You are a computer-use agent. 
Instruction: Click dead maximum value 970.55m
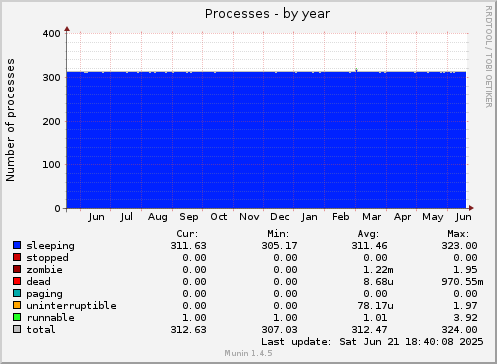point(462,282)
